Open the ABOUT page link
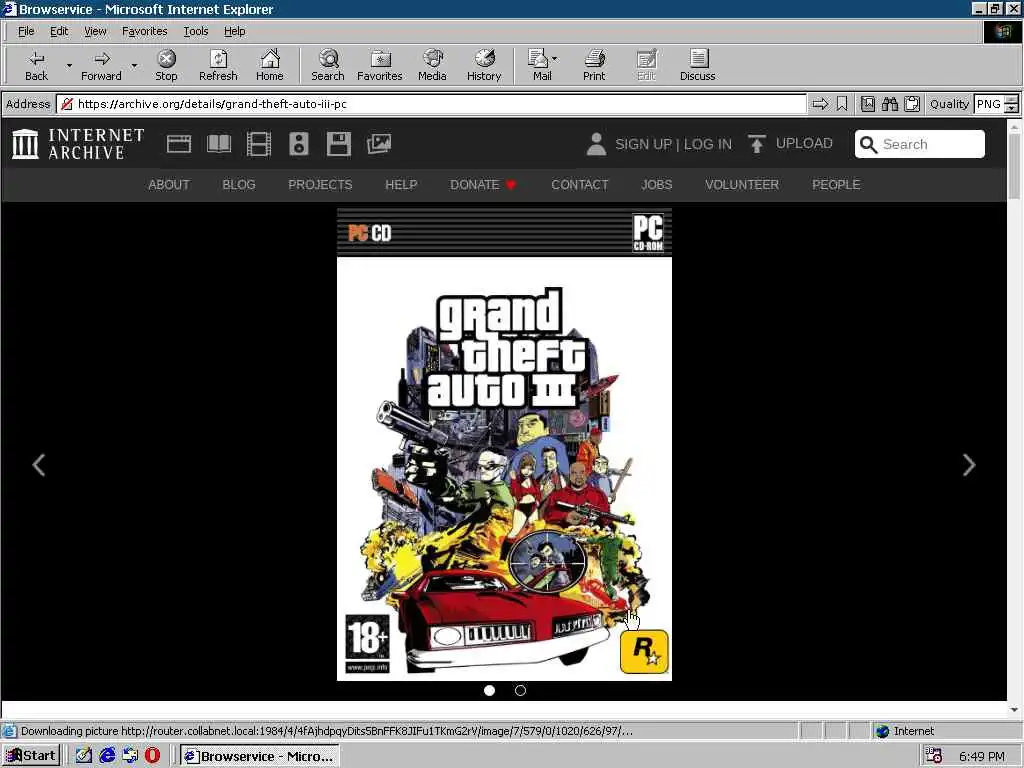The width and height of the screenshot is (1024, 768). 168,185
